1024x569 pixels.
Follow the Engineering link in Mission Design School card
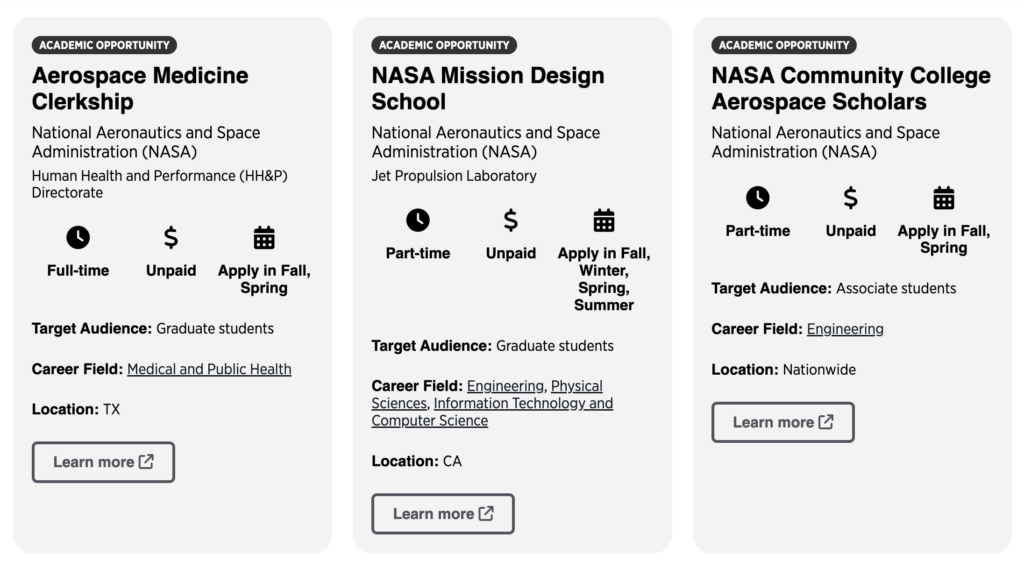505,386
